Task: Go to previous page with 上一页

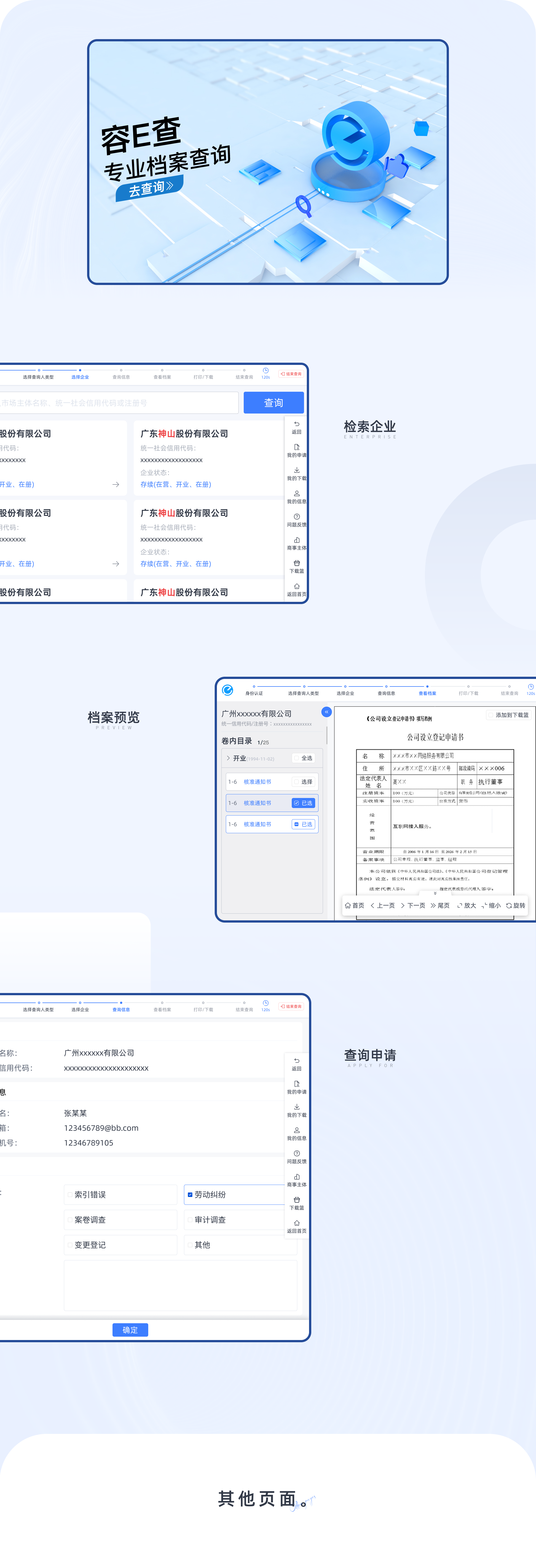Action: click(x=383, y=905)
